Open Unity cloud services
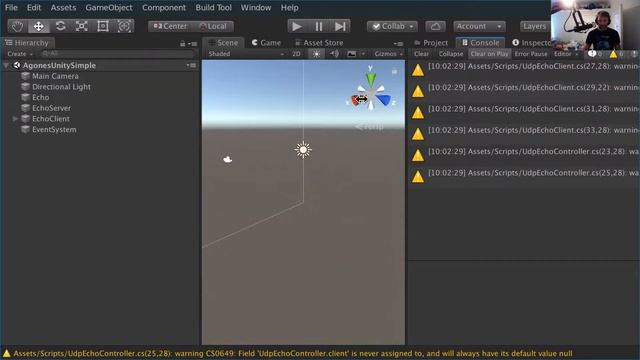The width and height of the screenshot is (640, 360). pos(436,27)
